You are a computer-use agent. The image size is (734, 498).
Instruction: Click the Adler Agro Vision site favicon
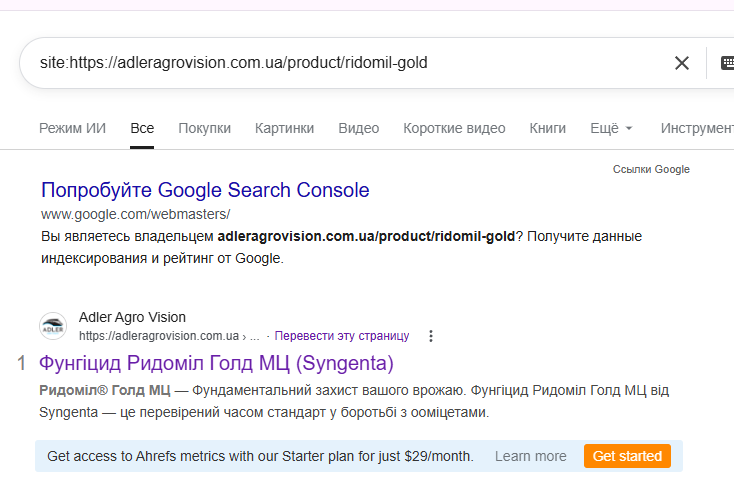tap(53, 326)
